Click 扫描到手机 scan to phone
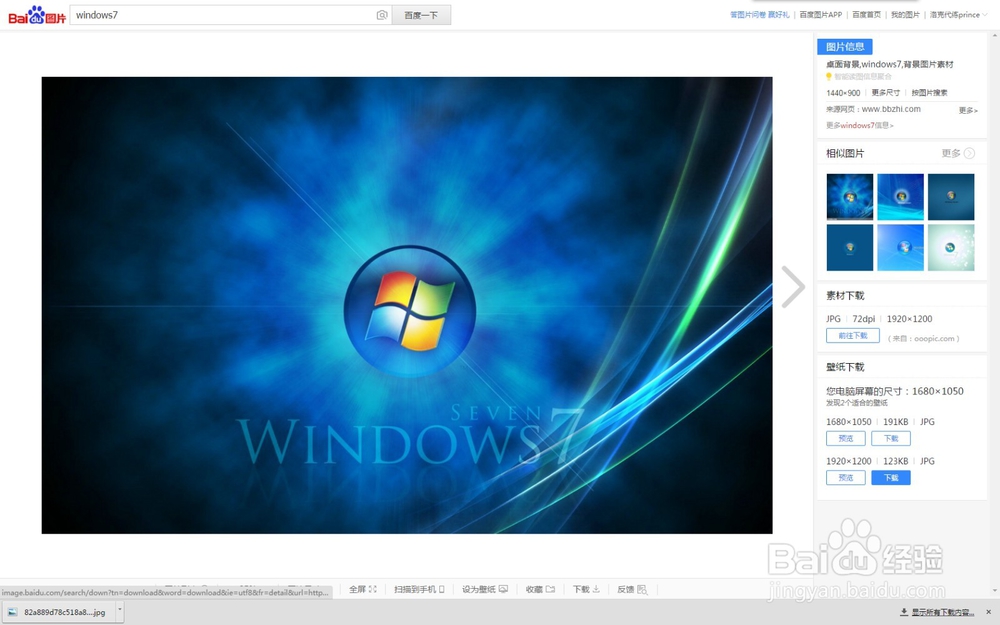 [x=419, y=589]
